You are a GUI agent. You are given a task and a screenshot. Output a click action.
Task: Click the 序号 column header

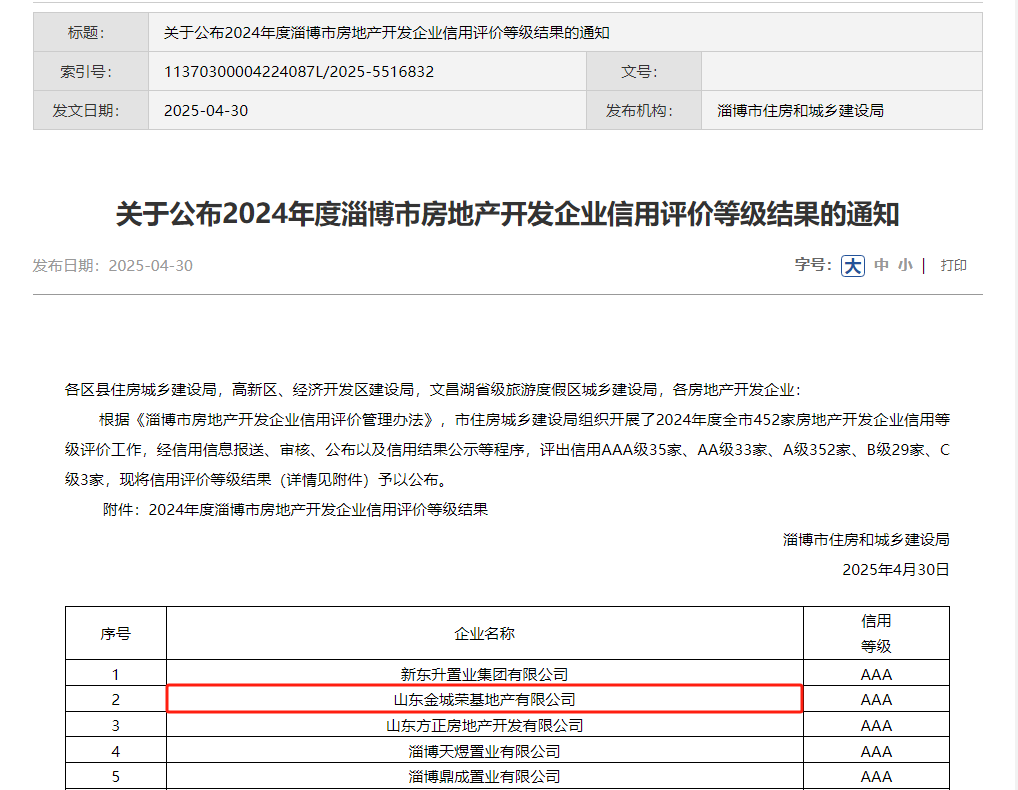(115, 633)
